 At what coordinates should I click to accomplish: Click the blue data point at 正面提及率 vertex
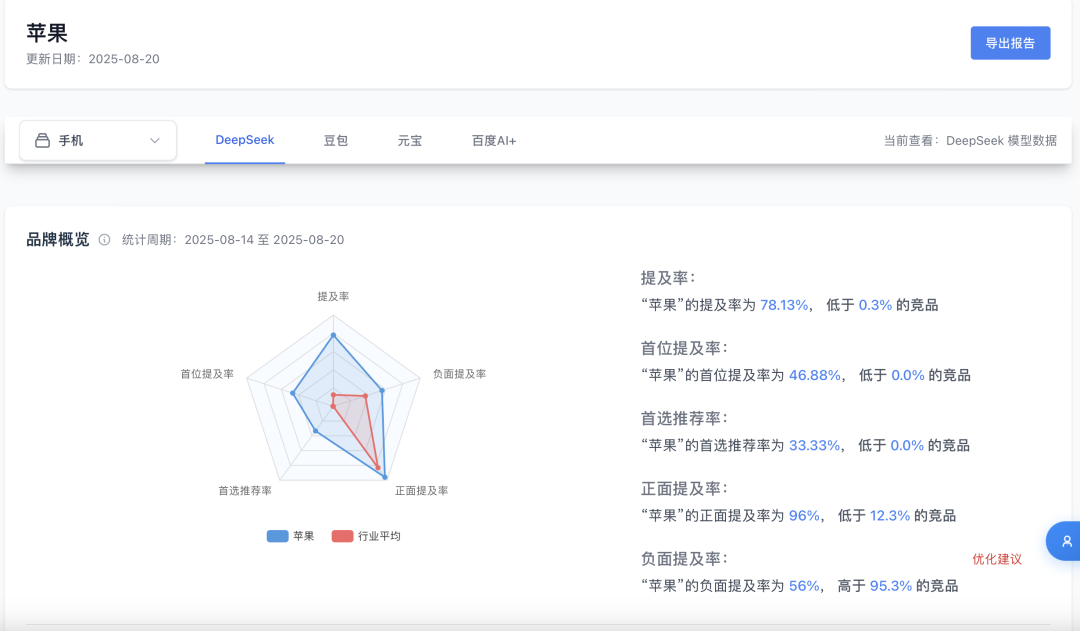[x=385, y=477]
